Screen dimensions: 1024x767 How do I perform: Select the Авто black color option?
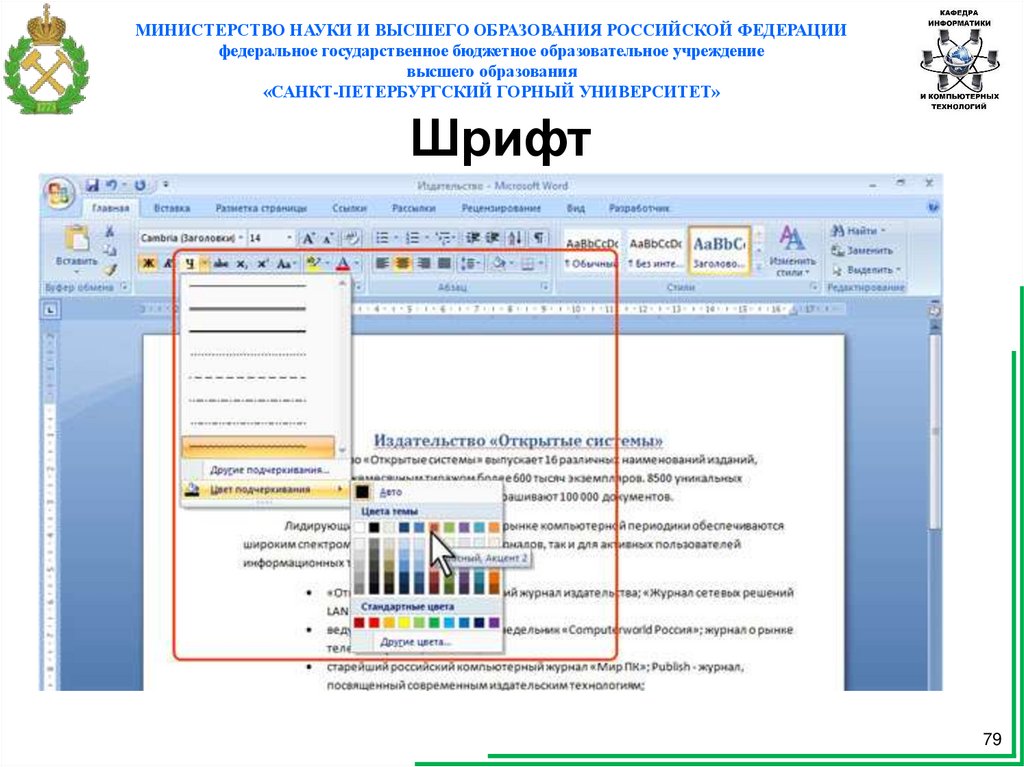click(428, 492)
